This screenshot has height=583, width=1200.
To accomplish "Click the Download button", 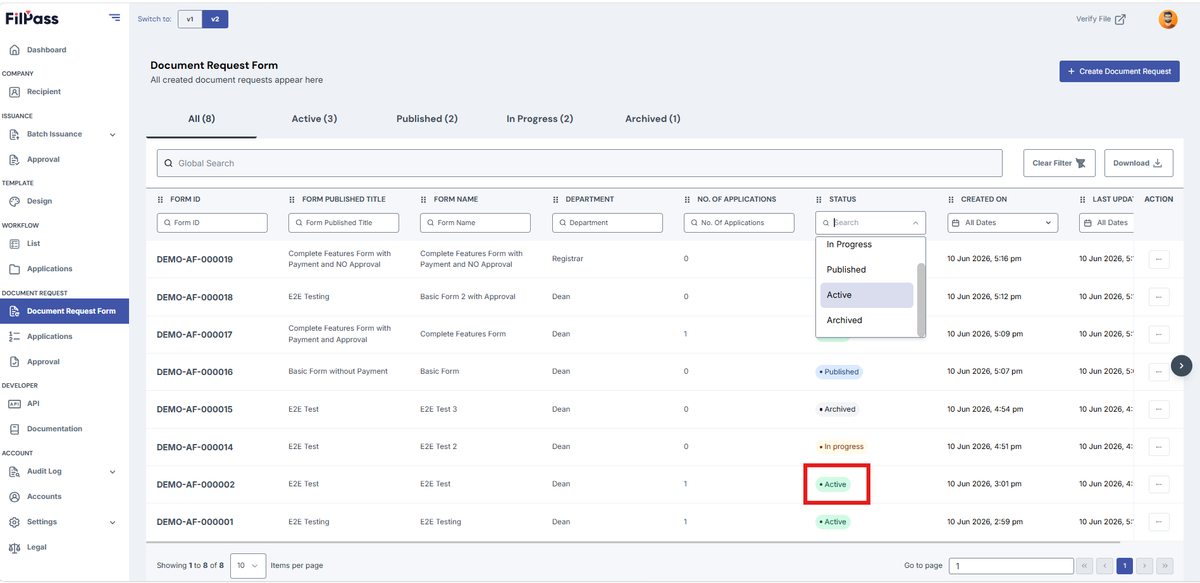I will [x=1138, y=163].
